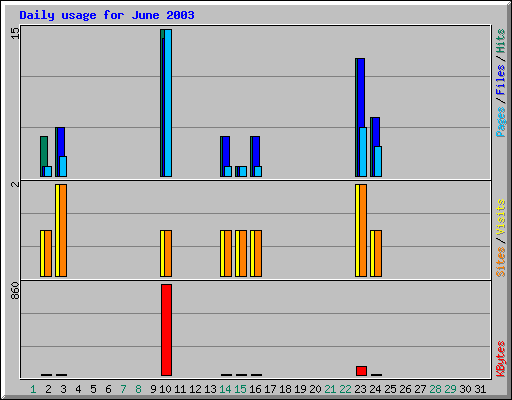
Task: Click day "23" on the x-axis
Action: tap(360, 389)
